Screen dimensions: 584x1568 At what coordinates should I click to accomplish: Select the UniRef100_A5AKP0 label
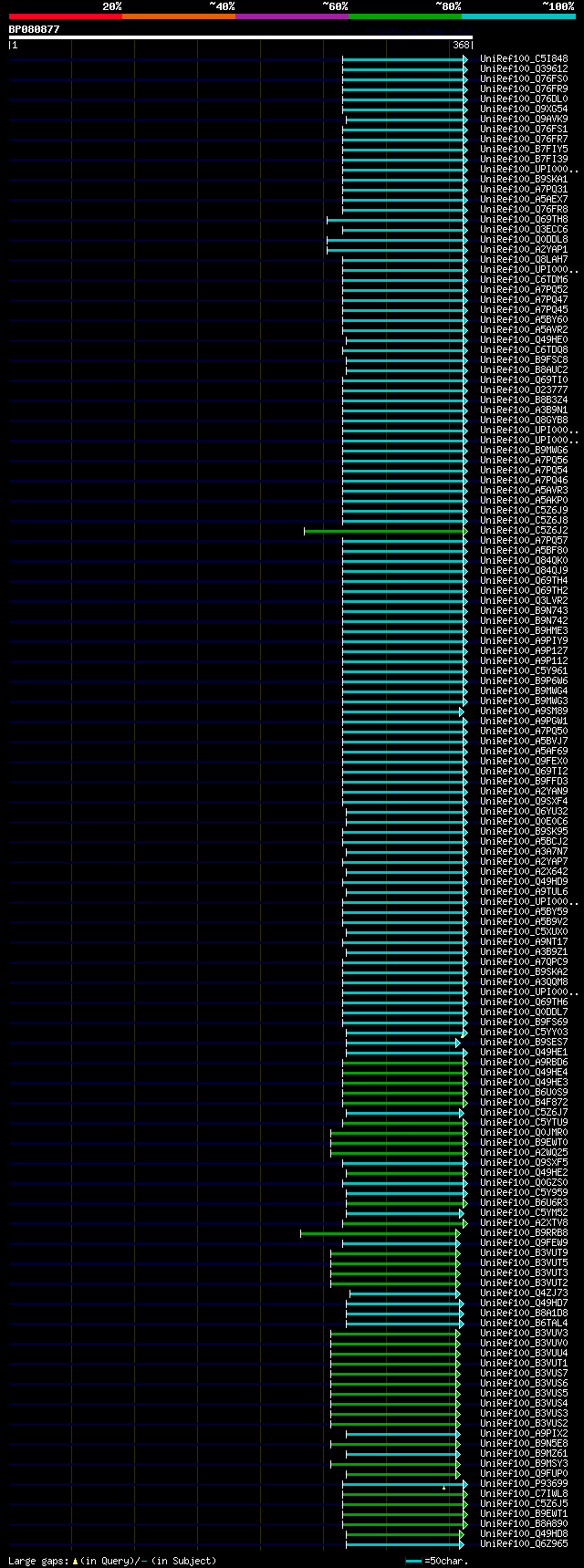524,501
